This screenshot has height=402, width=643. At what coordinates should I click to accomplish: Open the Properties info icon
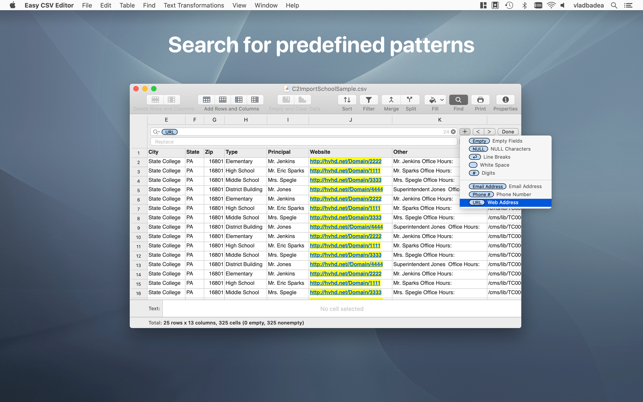[505, 100]
